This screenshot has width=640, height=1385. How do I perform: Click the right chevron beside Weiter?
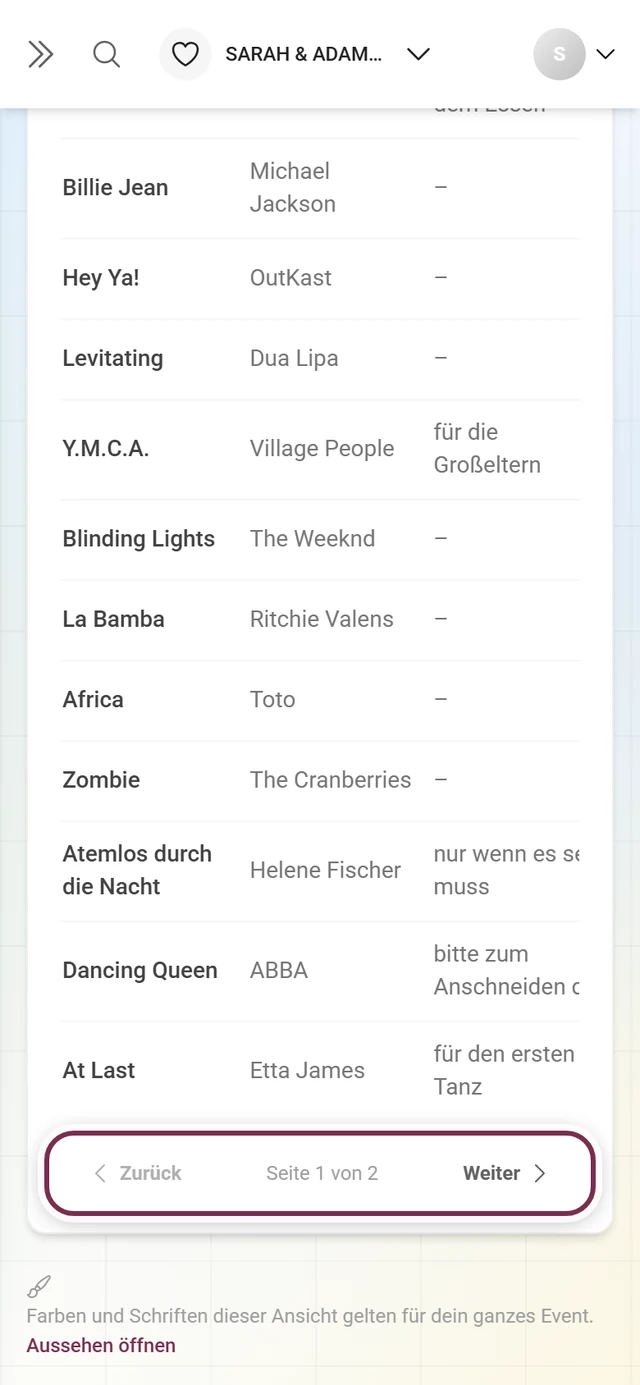540,1173
